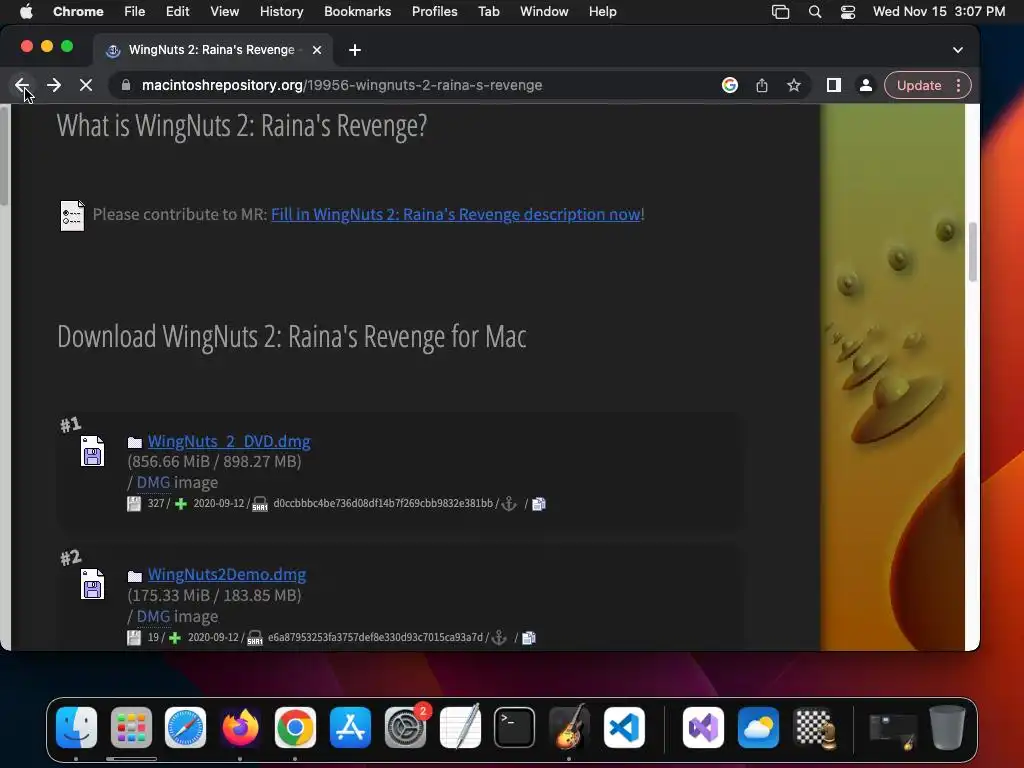Stop loading the page

pyautogui.click(x=86, y=85)
